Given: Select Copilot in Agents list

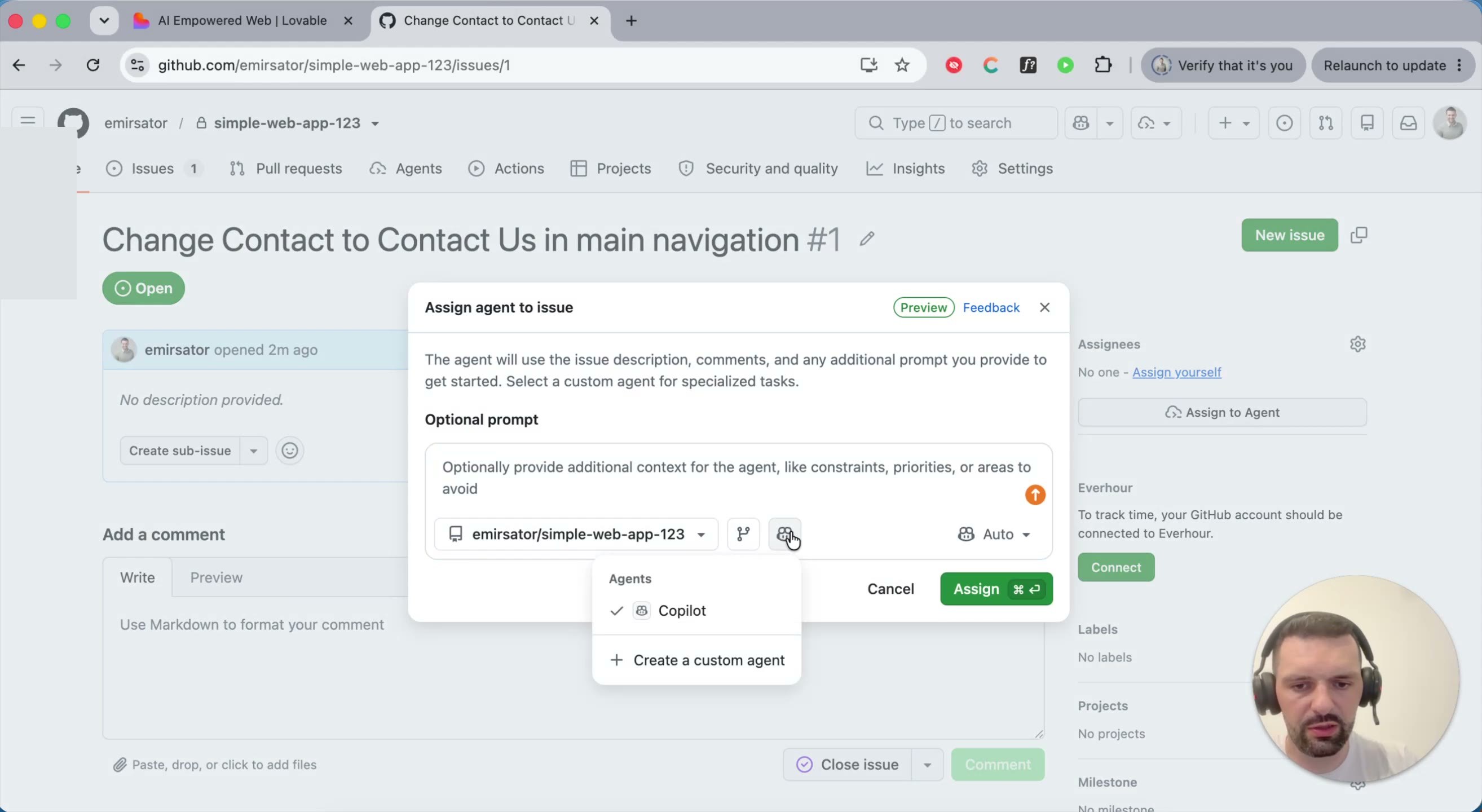Looking at the screenshot, I should coord(696,611).
